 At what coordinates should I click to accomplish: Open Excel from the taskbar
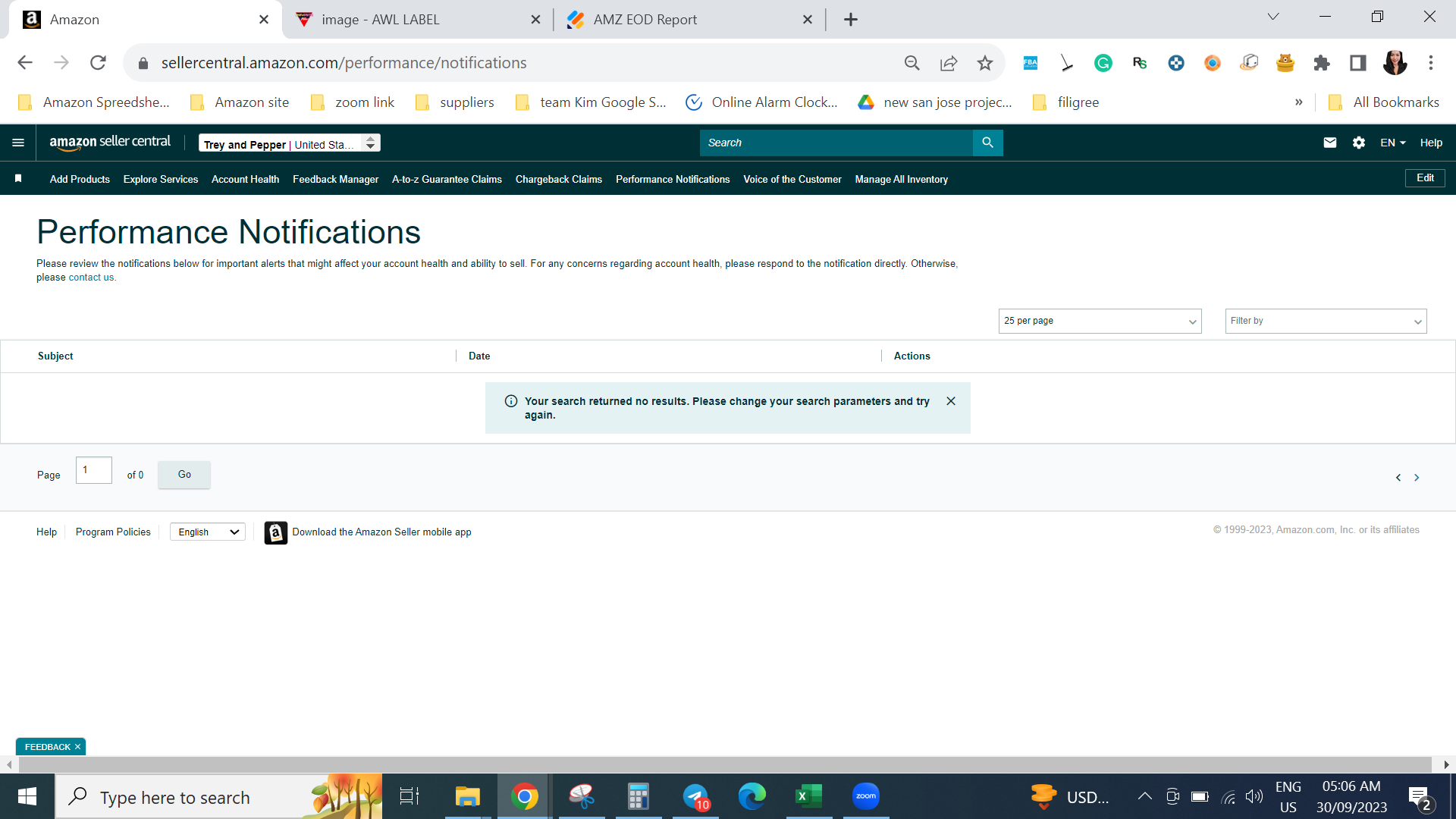[x=808, y=796]
